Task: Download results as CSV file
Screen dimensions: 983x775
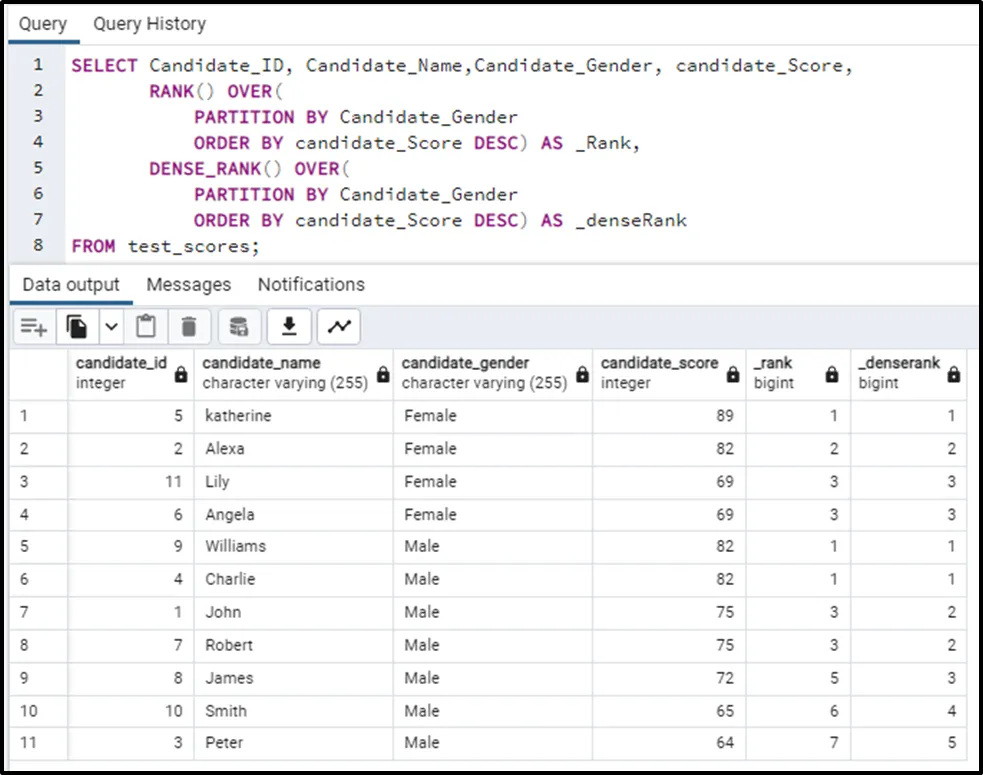Action: point(289,326)
